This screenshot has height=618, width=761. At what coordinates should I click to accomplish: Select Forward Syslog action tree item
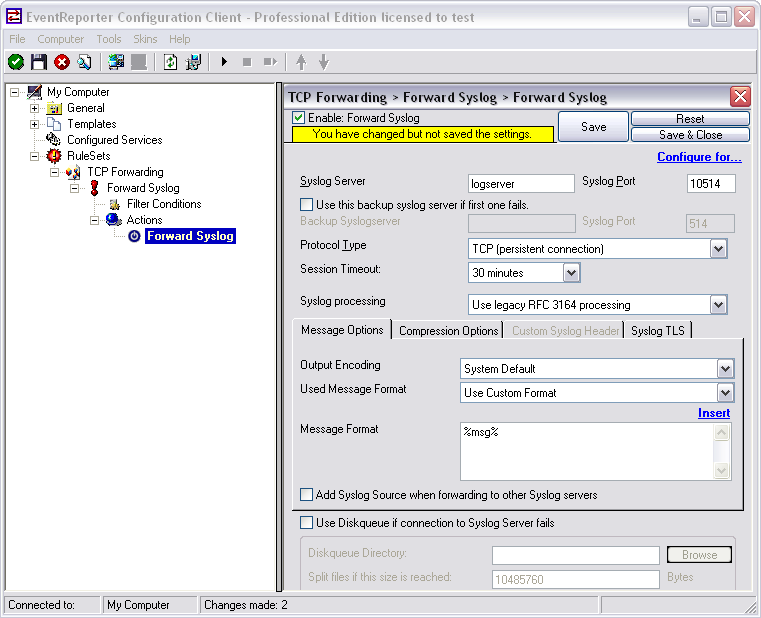coord(190,236)
